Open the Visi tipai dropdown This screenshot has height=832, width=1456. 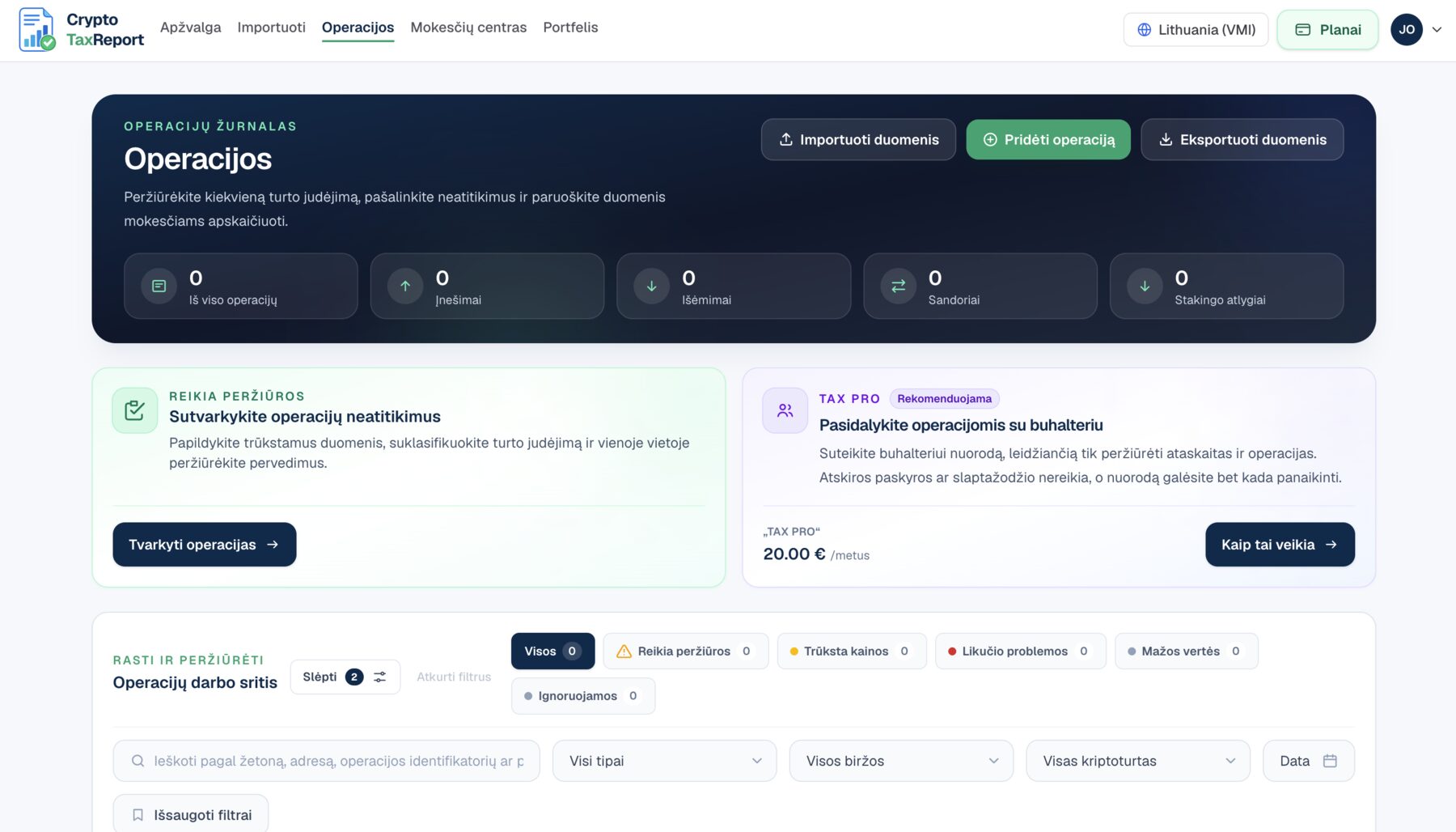pyautogui.click(x=664, y=761)
